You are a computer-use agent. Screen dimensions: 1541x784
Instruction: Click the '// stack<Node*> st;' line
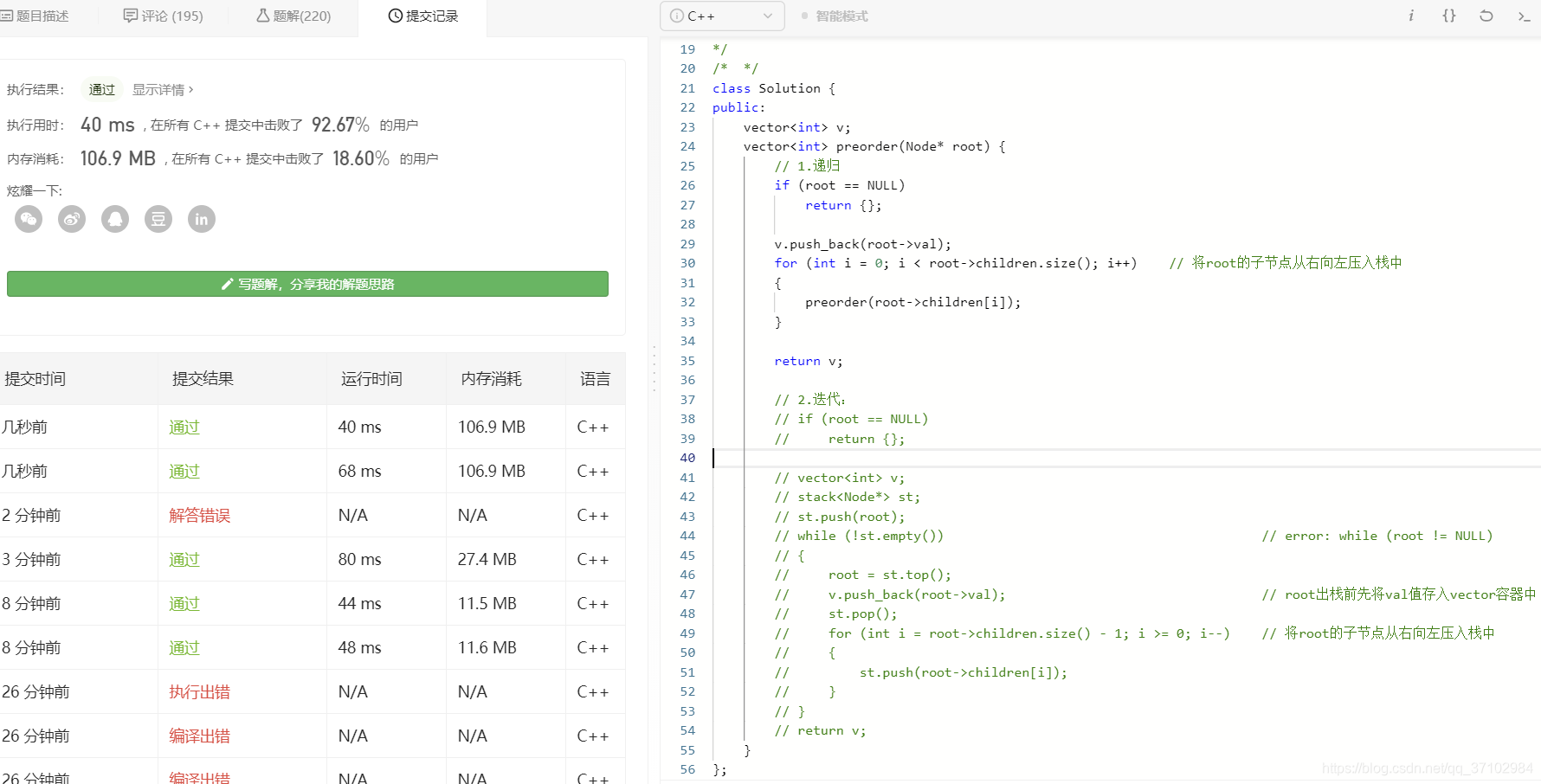tap(847, 497)
